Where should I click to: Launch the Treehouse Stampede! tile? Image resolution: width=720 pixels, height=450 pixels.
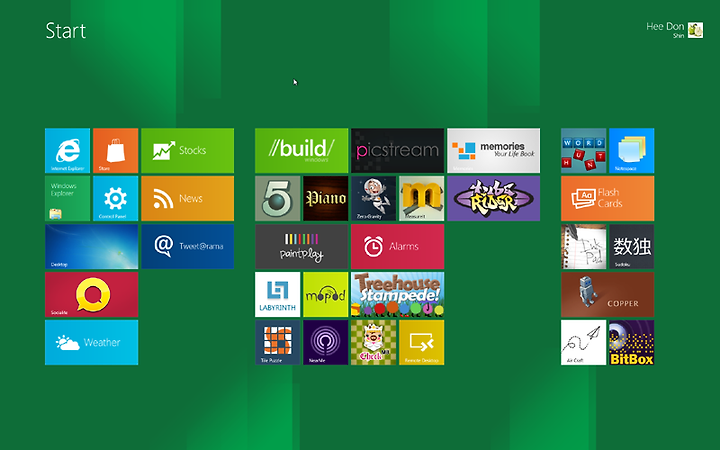point(398,294)
